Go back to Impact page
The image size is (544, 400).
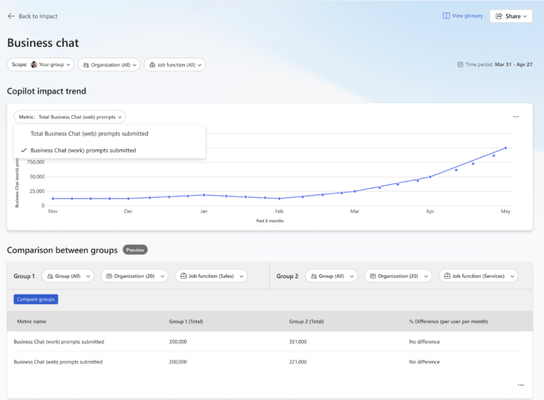[x=33, y=16]
